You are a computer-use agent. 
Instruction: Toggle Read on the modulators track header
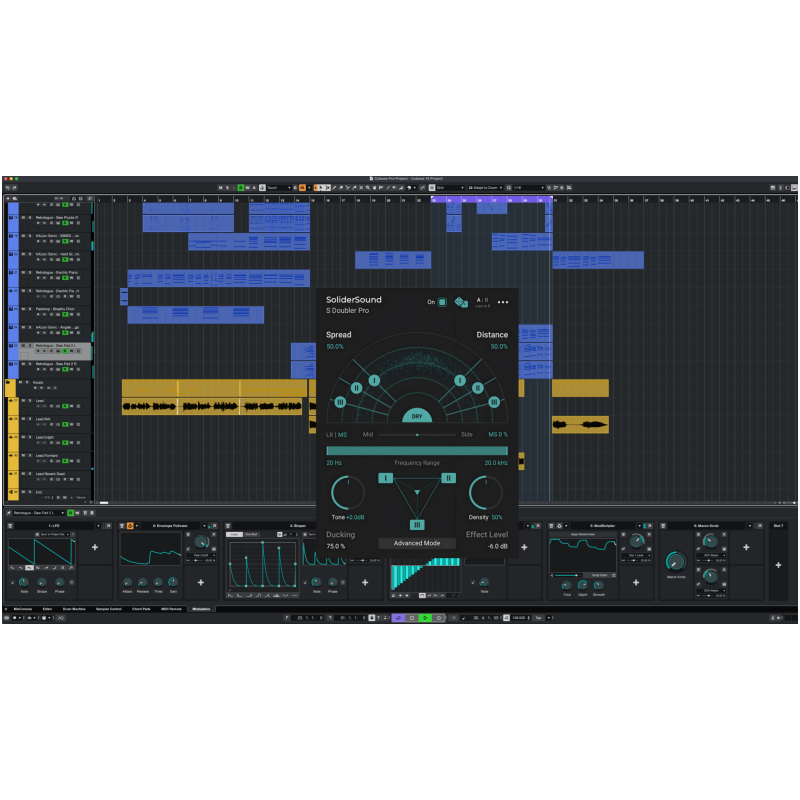(70, 513)
